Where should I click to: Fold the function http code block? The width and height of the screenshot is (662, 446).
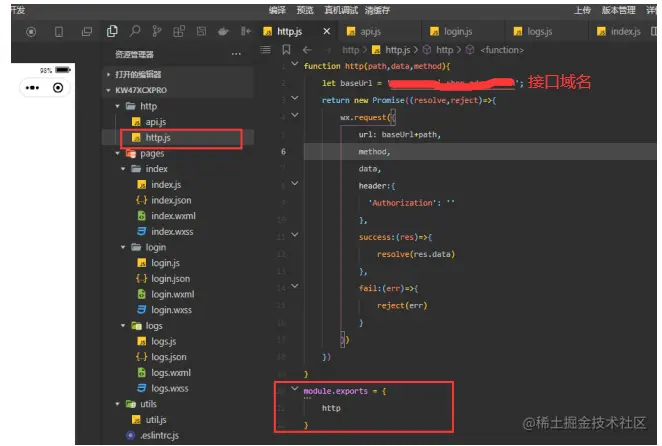tap(295, 64)
